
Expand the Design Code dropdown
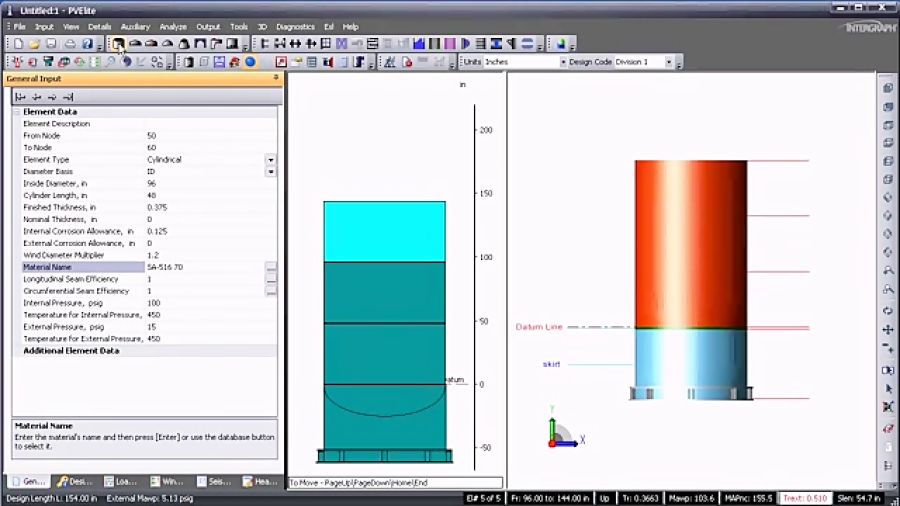[677, 62]
